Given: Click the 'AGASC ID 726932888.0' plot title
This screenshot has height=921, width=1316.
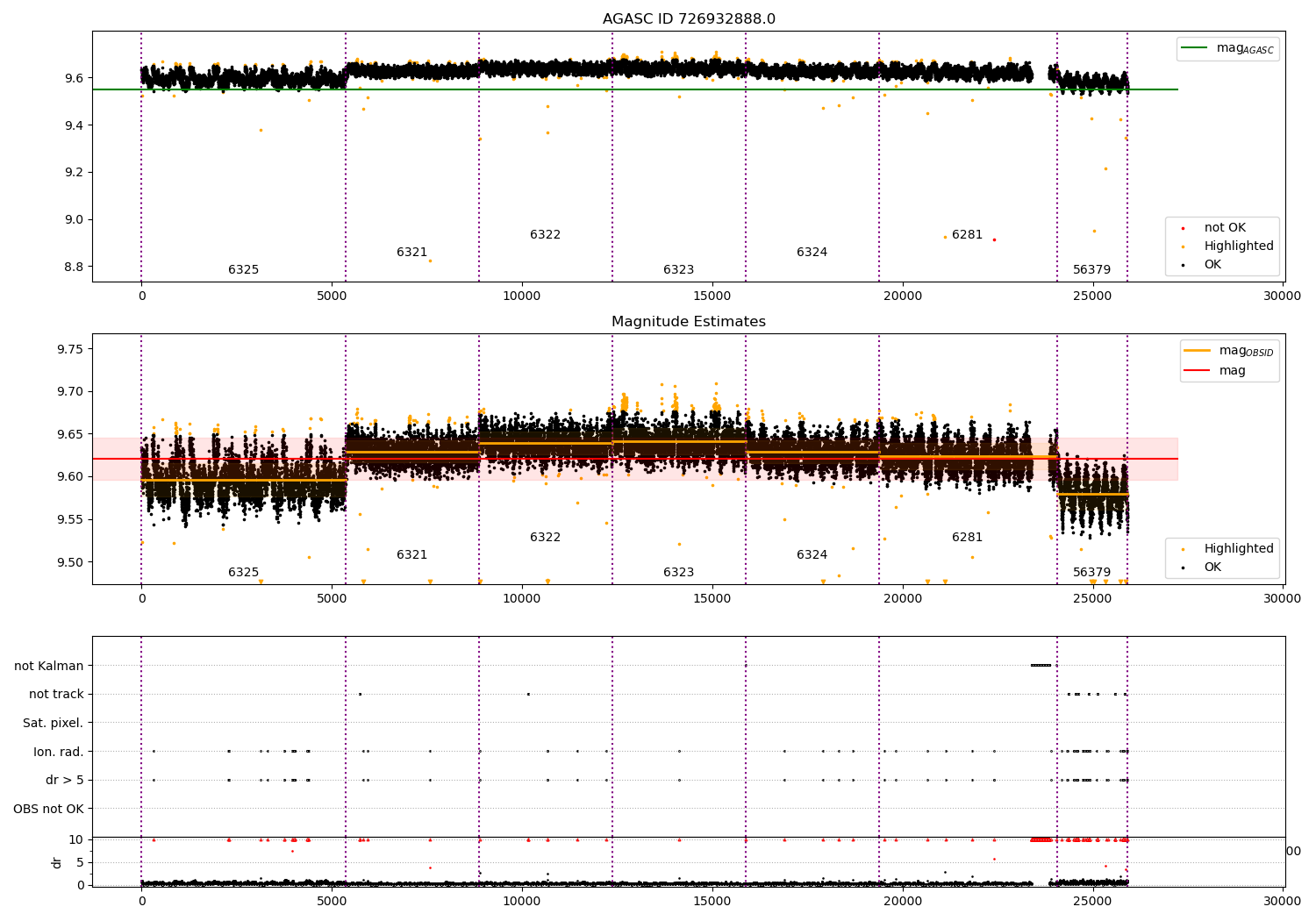Looking at the screenshot, I should (689, 19).
